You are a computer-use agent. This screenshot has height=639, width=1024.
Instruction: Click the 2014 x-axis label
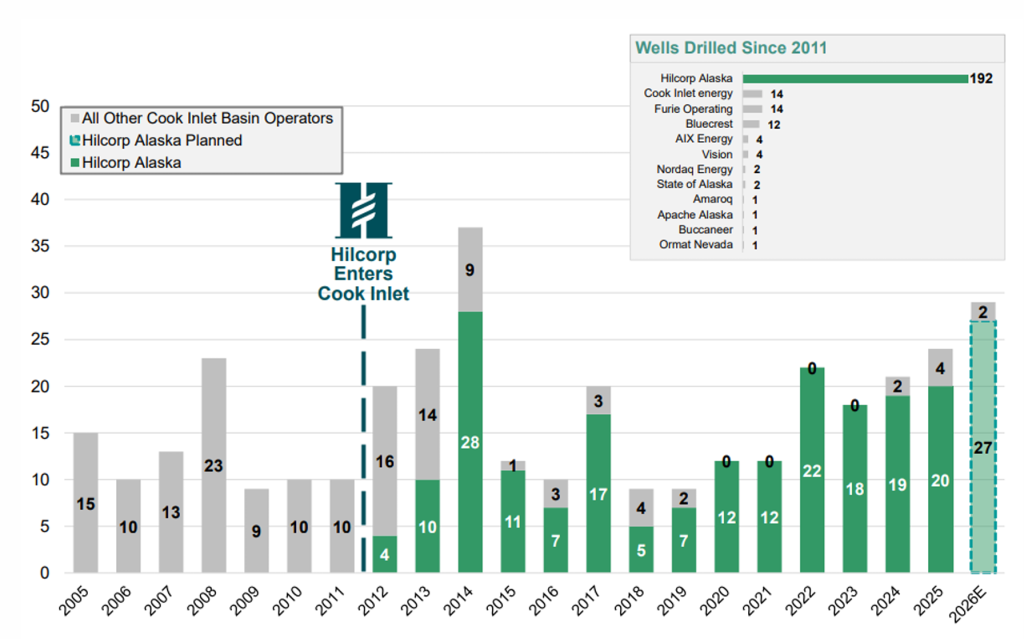pos(458,601)
